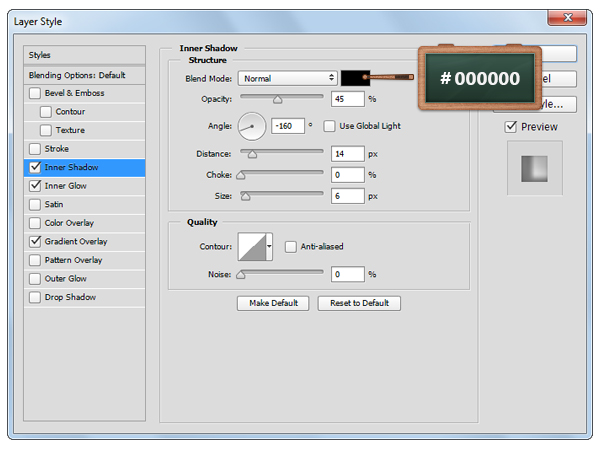Enable the Bevel & Emboss checkbox
Screen dimensions: 600x449
pyautogui.click(x=36, y=93)
